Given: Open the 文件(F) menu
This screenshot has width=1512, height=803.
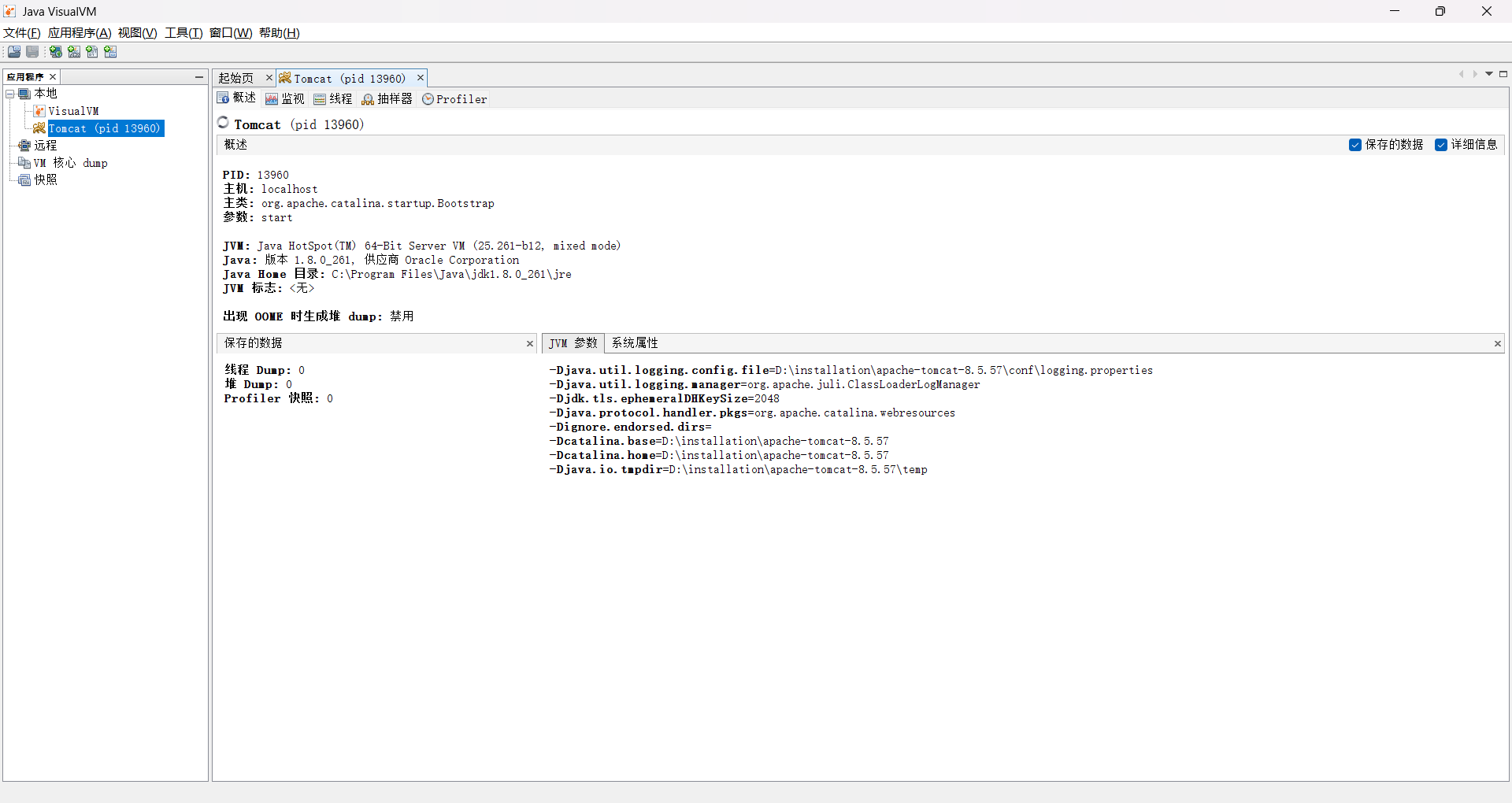Looking at the screenshot, I should point(22,32).
